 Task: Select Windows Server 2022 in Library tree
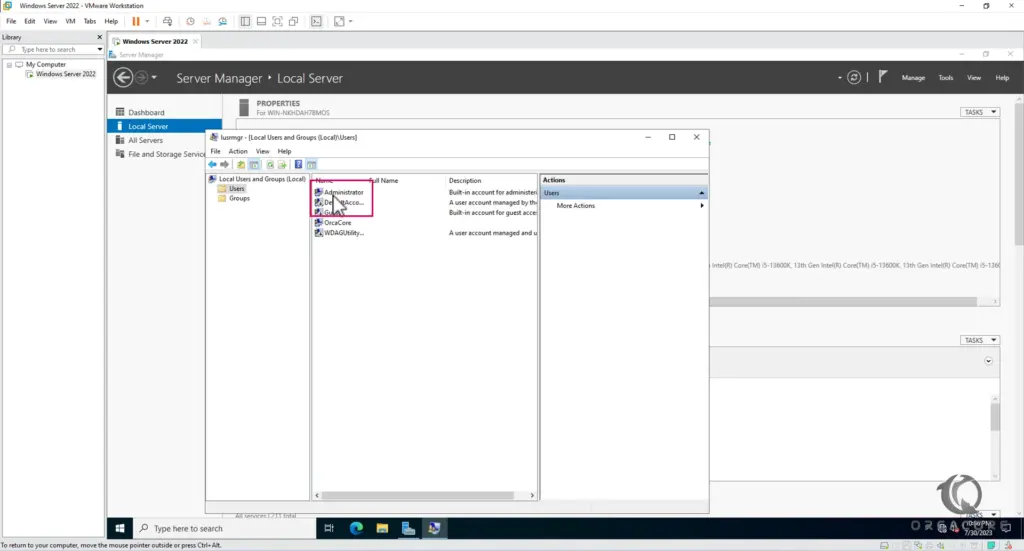[x=65, y=74]
